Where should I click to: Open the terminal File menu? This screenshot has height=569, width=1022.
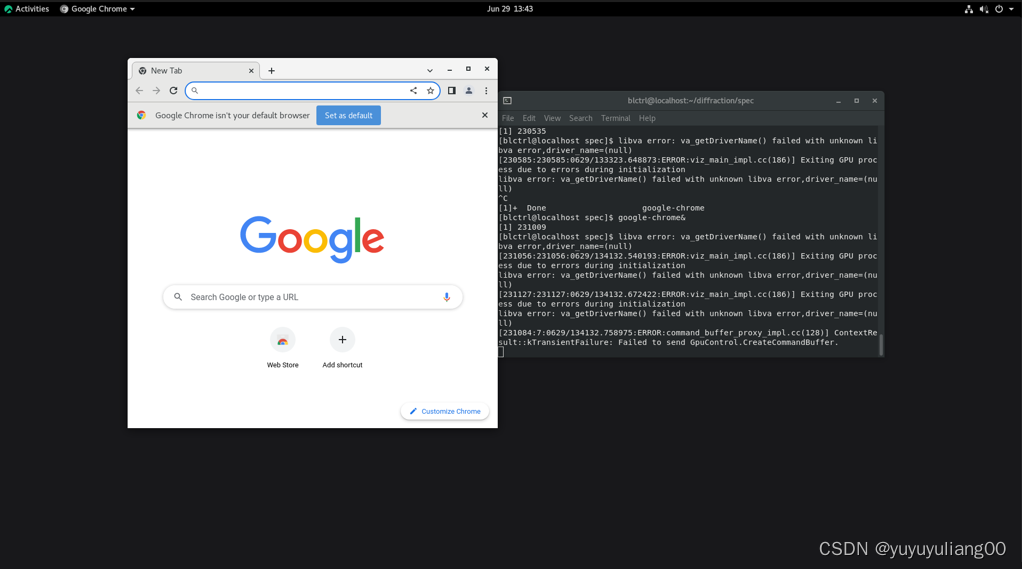tap(508, 118)
